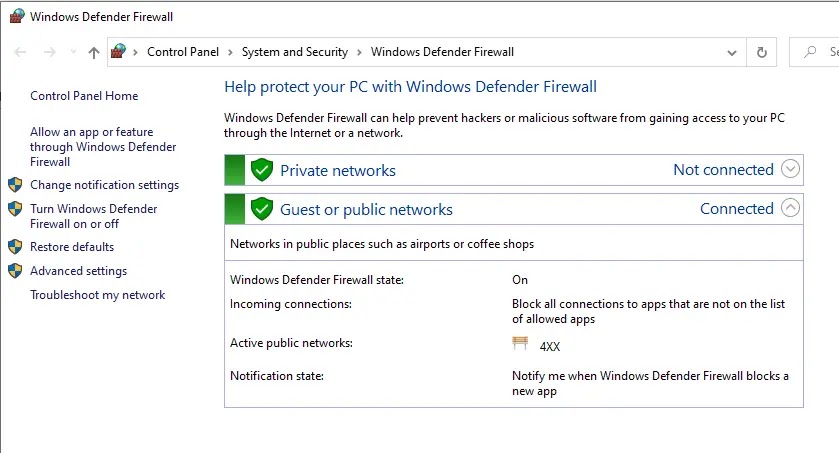
Task: Click the Windows Defender Firewall title bar icon
Action: [x=17, y=16]
